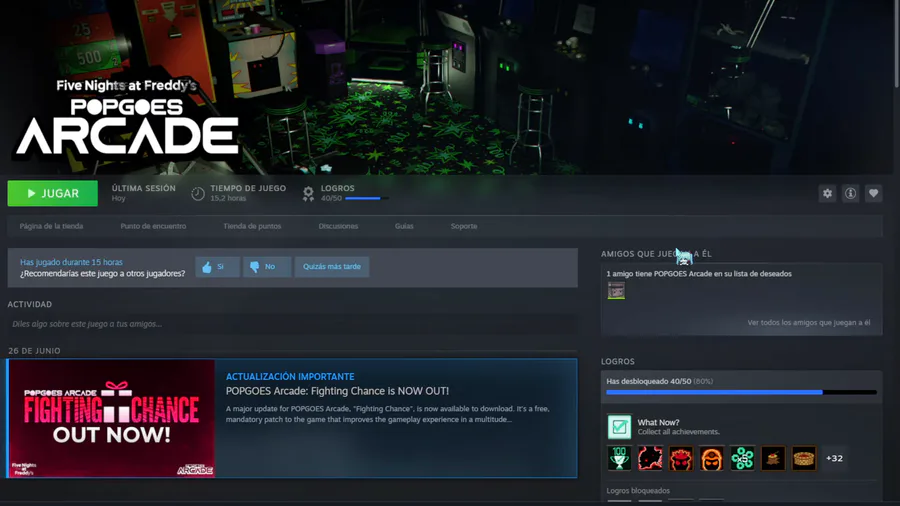Screen dimensions: 900x506
Task: Click the activity comment input field
Action: point(292,324)
